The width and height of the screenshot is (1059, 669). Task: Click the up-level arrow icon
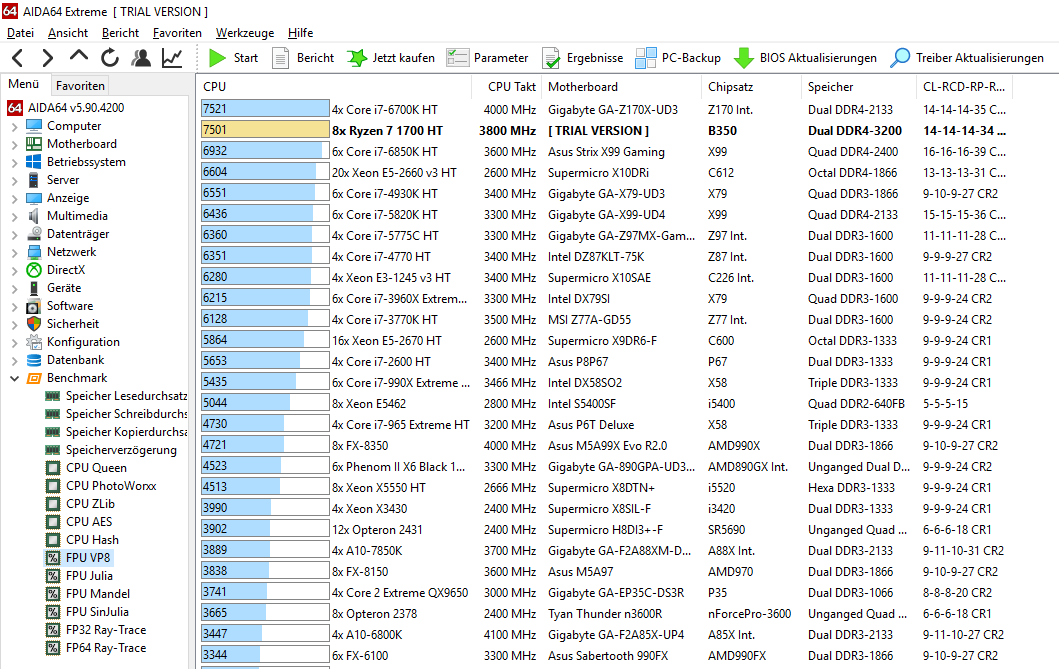(78, 57)
